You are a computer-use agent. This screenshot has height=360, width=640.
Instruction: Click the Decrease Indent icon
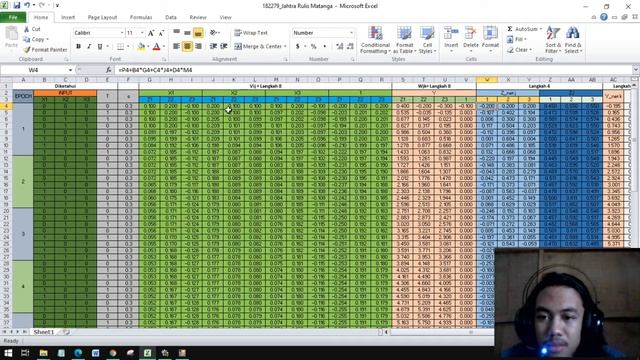pos(213,47)
